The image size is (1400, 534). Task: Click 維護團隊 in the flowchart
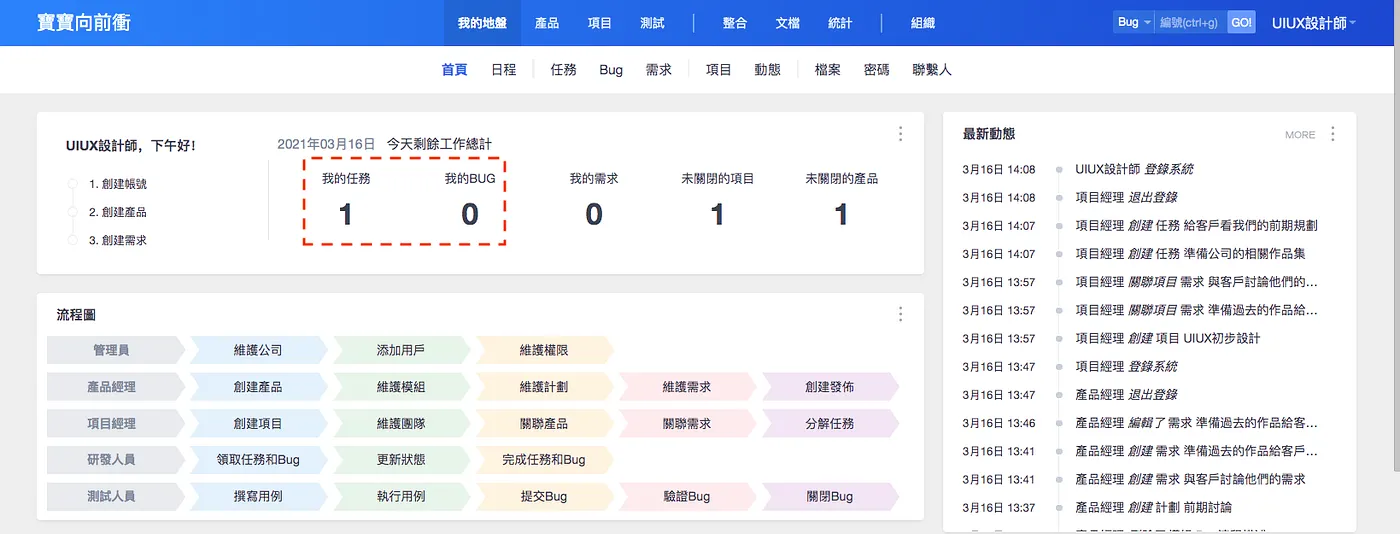[401, 423]
